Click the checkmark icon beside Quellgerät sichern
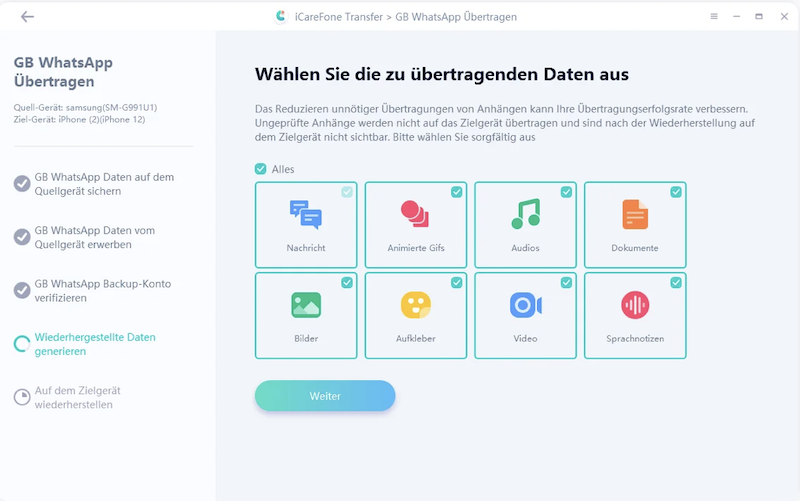Viewport: 800px width, 501px height. [x=22, y=184]
